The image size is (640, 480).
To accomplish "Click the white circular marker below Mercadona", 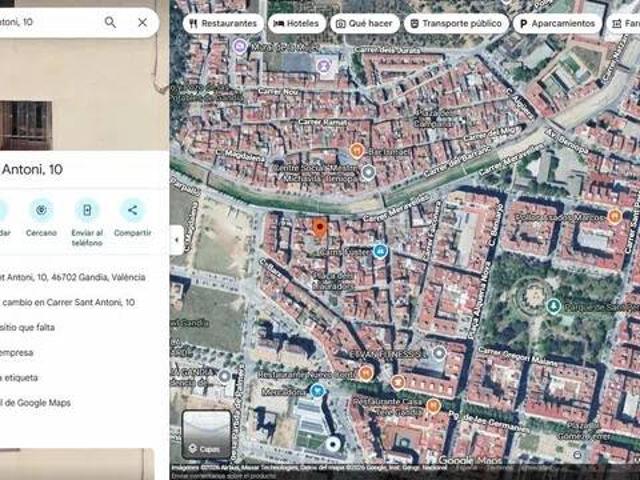I will coord(333,444).
